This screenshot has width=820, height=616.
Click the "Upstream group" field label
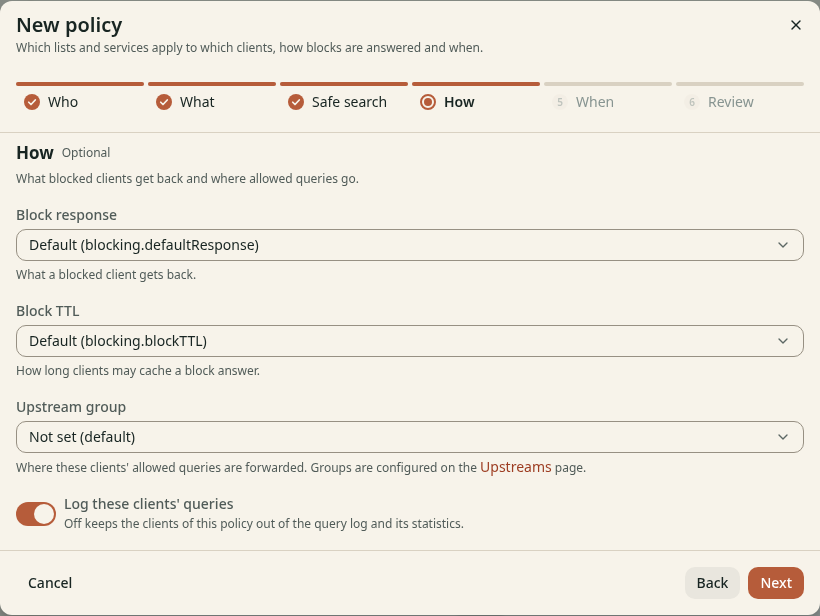click(x=71, y=407)
